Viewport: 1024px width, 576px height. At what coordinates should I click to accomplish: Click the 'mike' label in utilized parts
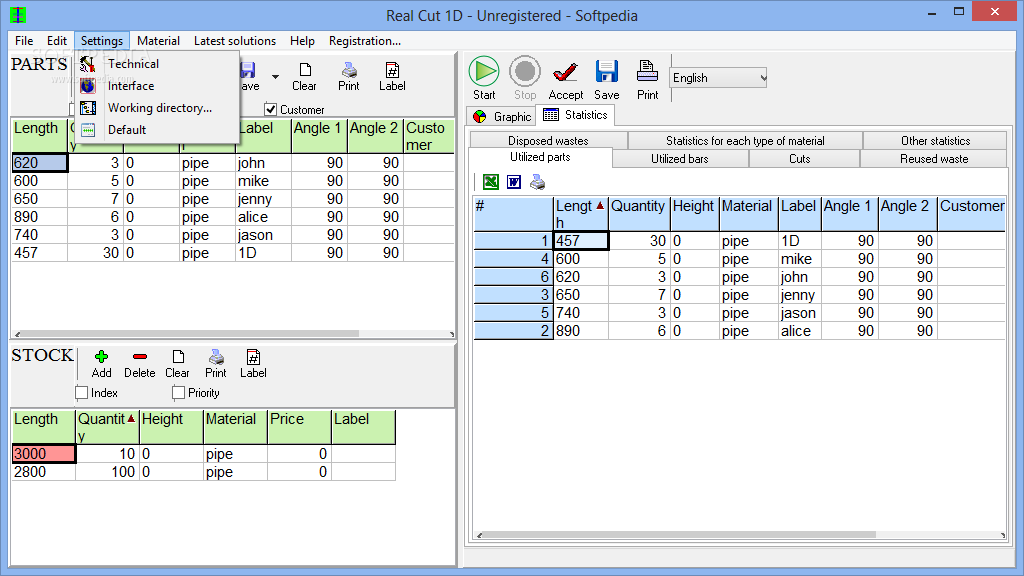coord(799,259)
